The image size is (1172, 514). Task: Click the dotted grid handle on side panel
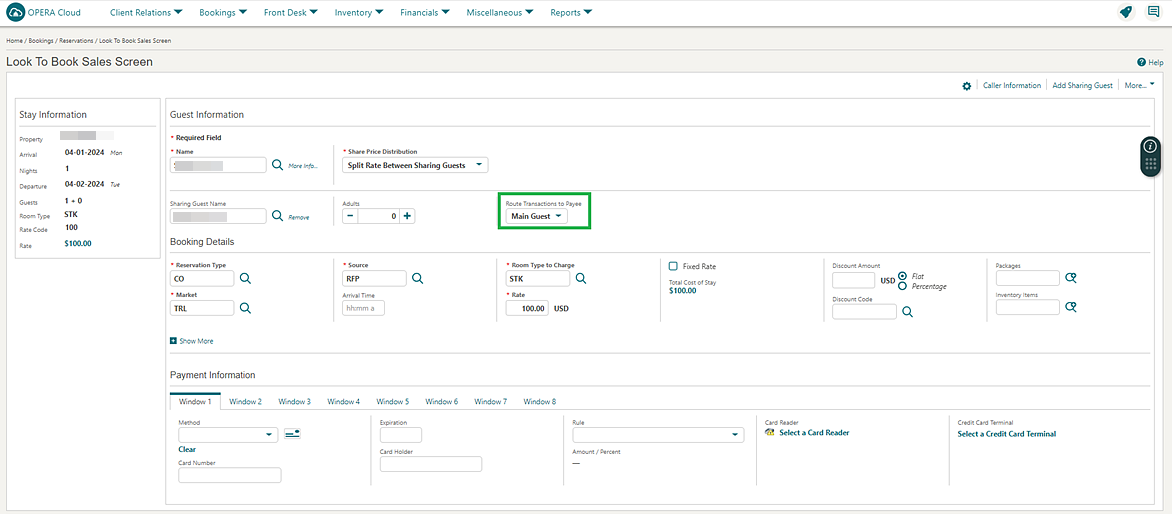tap(1150, 164)
